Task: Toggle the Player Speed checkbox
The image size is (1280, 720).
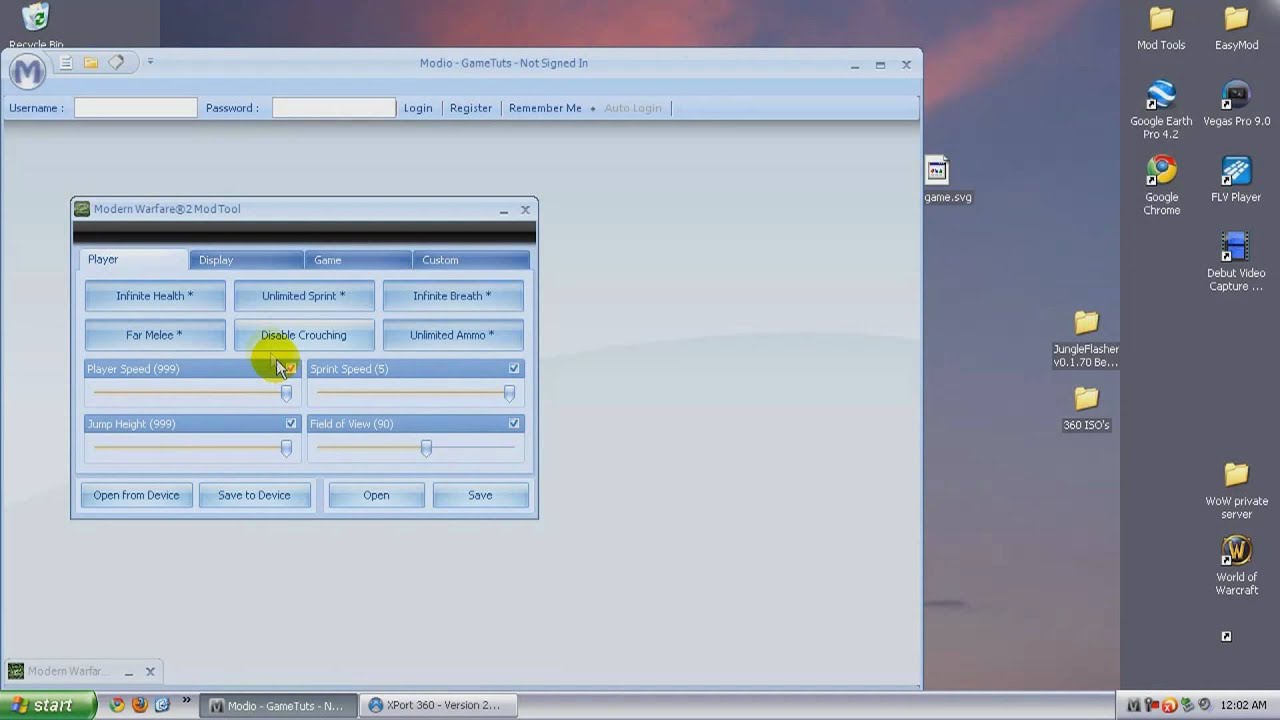Action: point(291,368)
